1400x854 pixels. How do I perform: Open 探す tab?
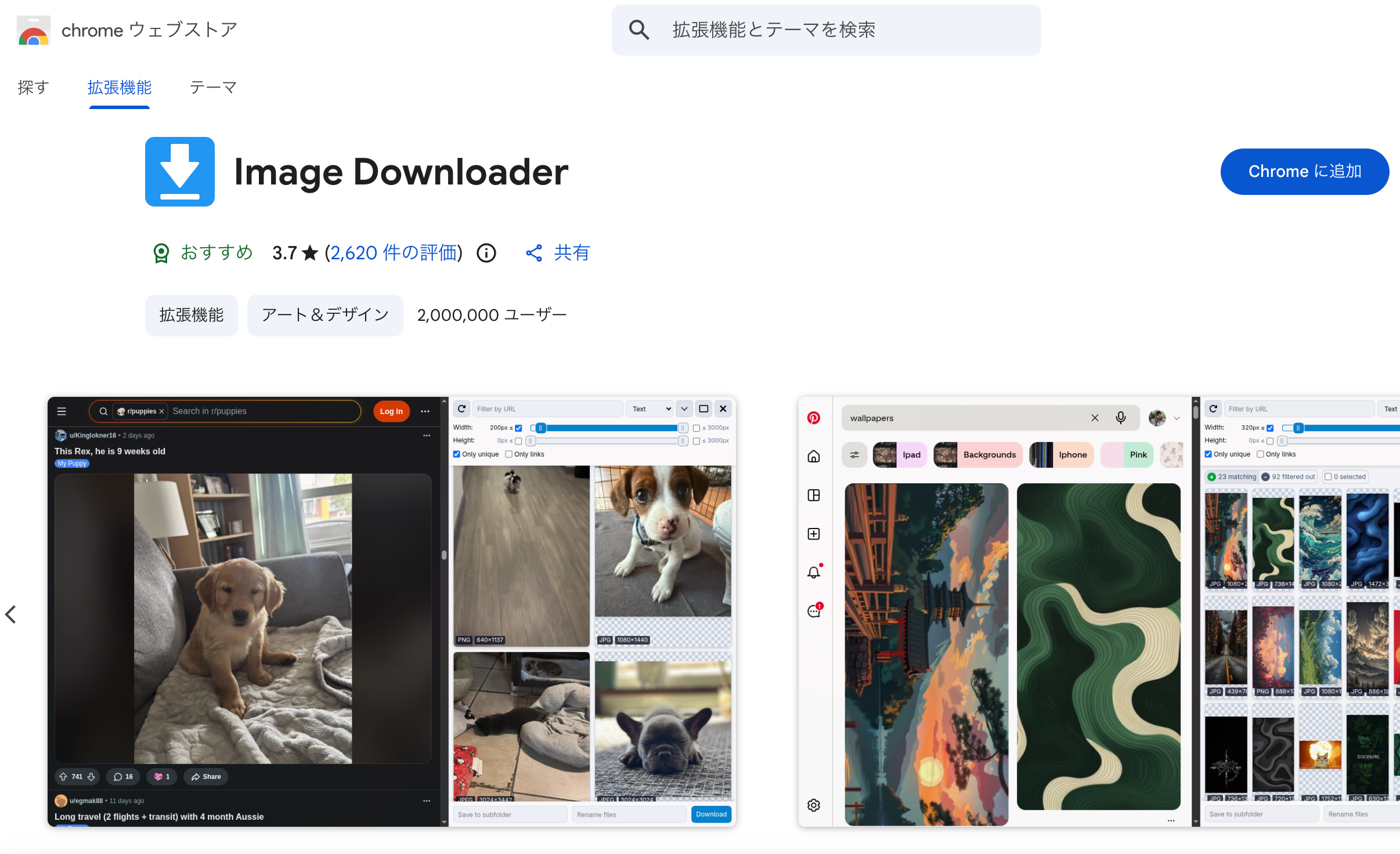(33, 88)
